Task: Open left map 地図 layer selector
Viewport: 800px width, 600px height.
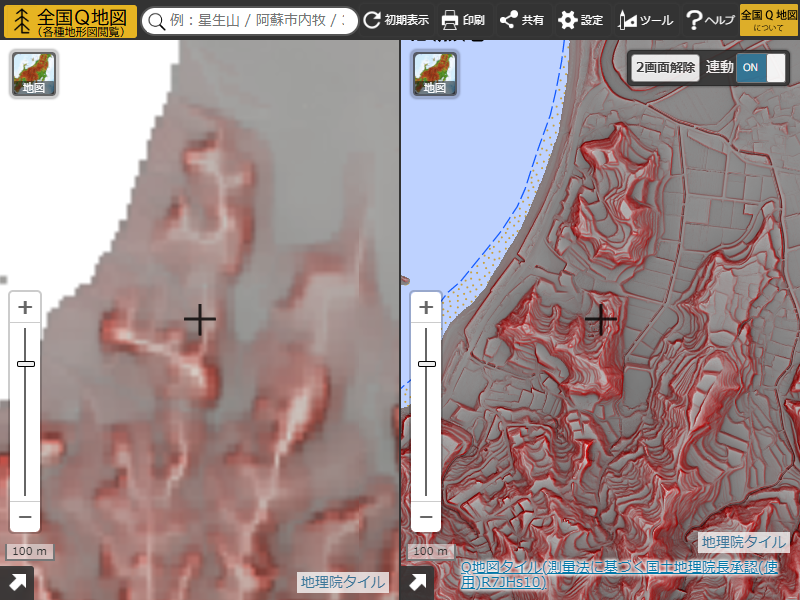Action: click(x=34, y=74)
